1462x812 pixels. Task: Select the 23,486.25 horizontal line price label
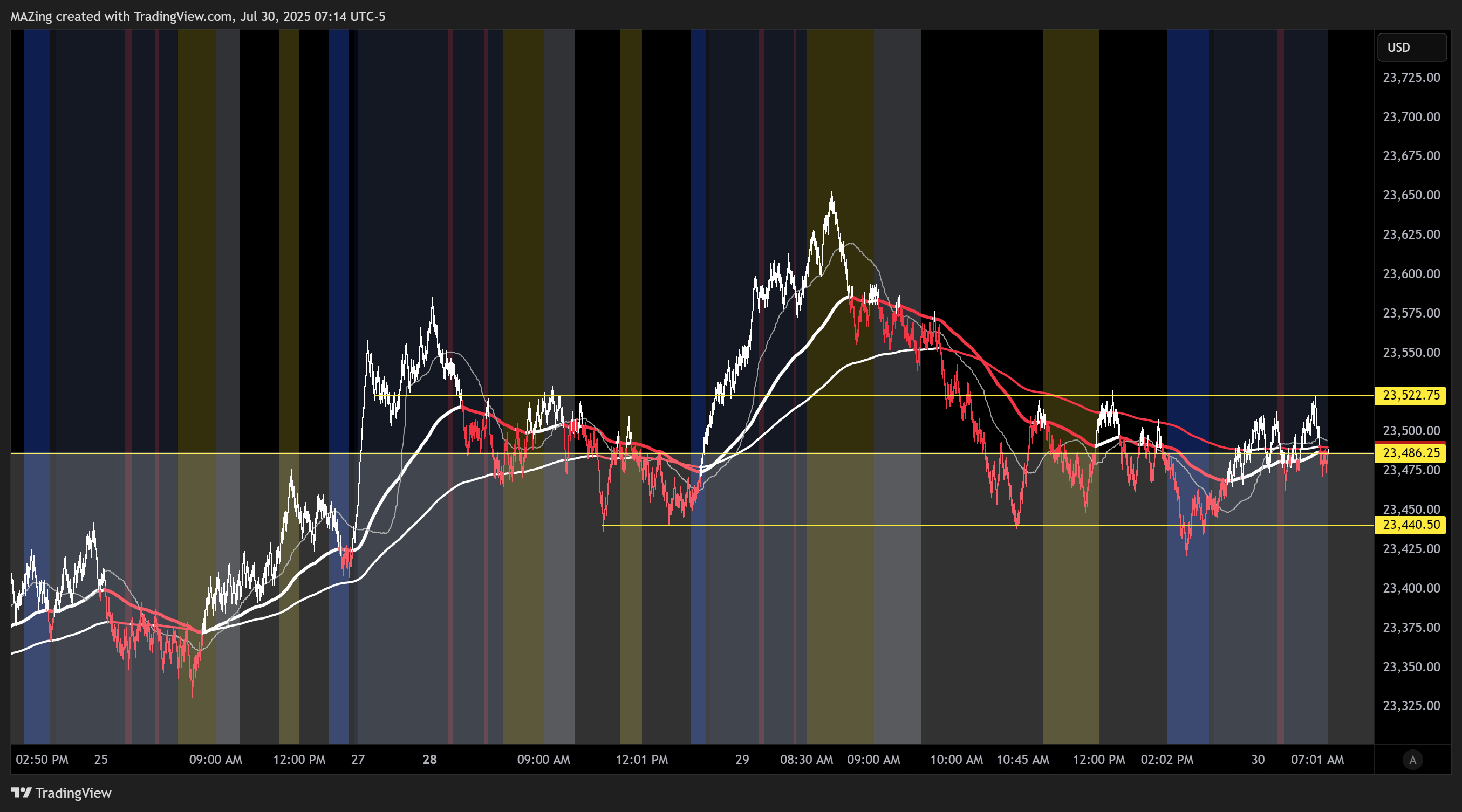tap(1411, 452)
